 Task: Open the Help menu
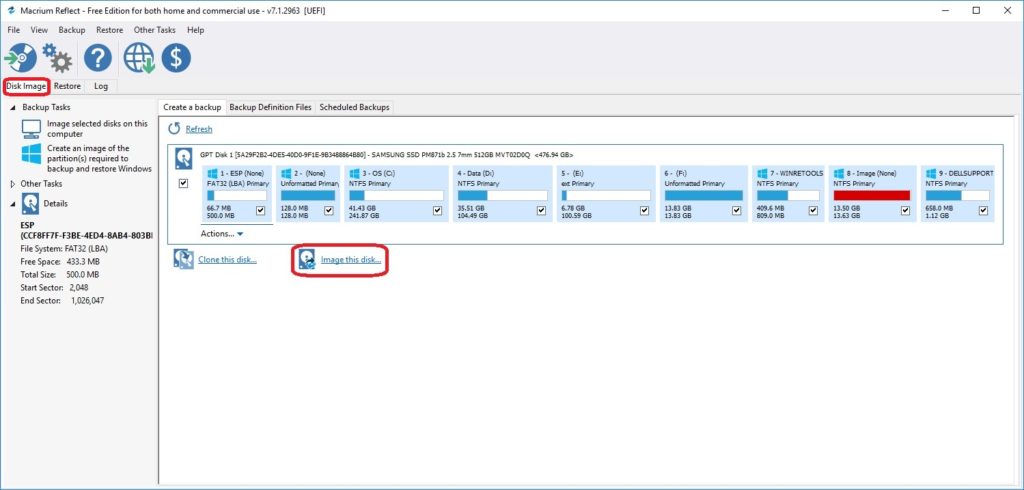[195, 30]
